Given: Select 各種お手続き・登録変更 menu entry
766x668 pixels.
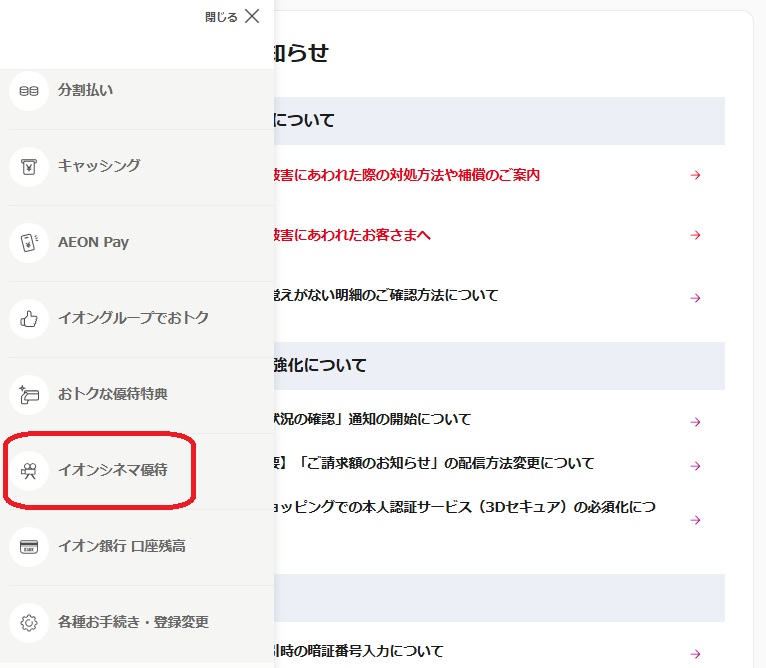Looking at the screenshot, I should point(133,622).
